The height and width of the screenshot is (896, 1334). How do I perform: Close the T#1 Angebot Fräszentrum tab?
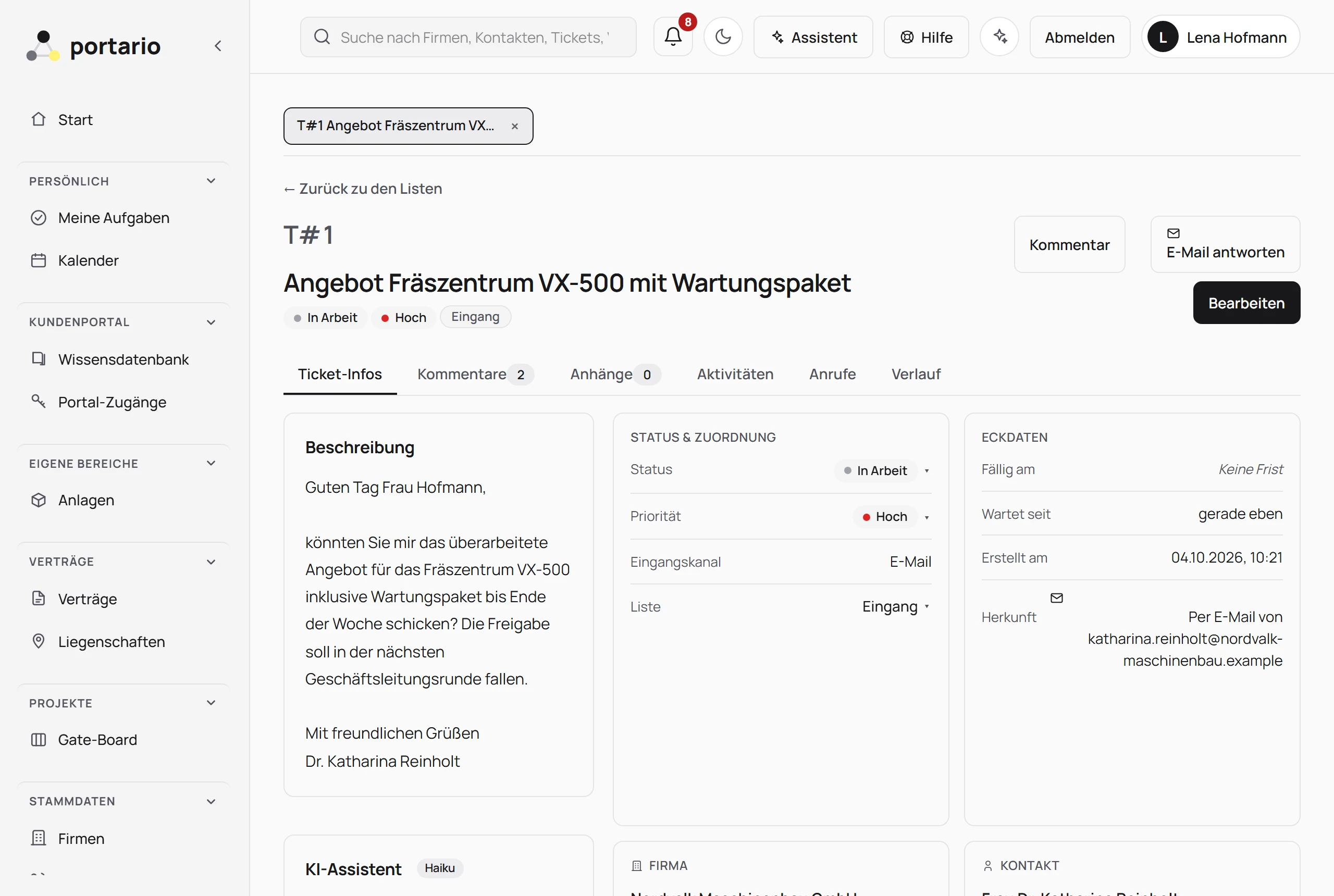[x=514, y=126]
